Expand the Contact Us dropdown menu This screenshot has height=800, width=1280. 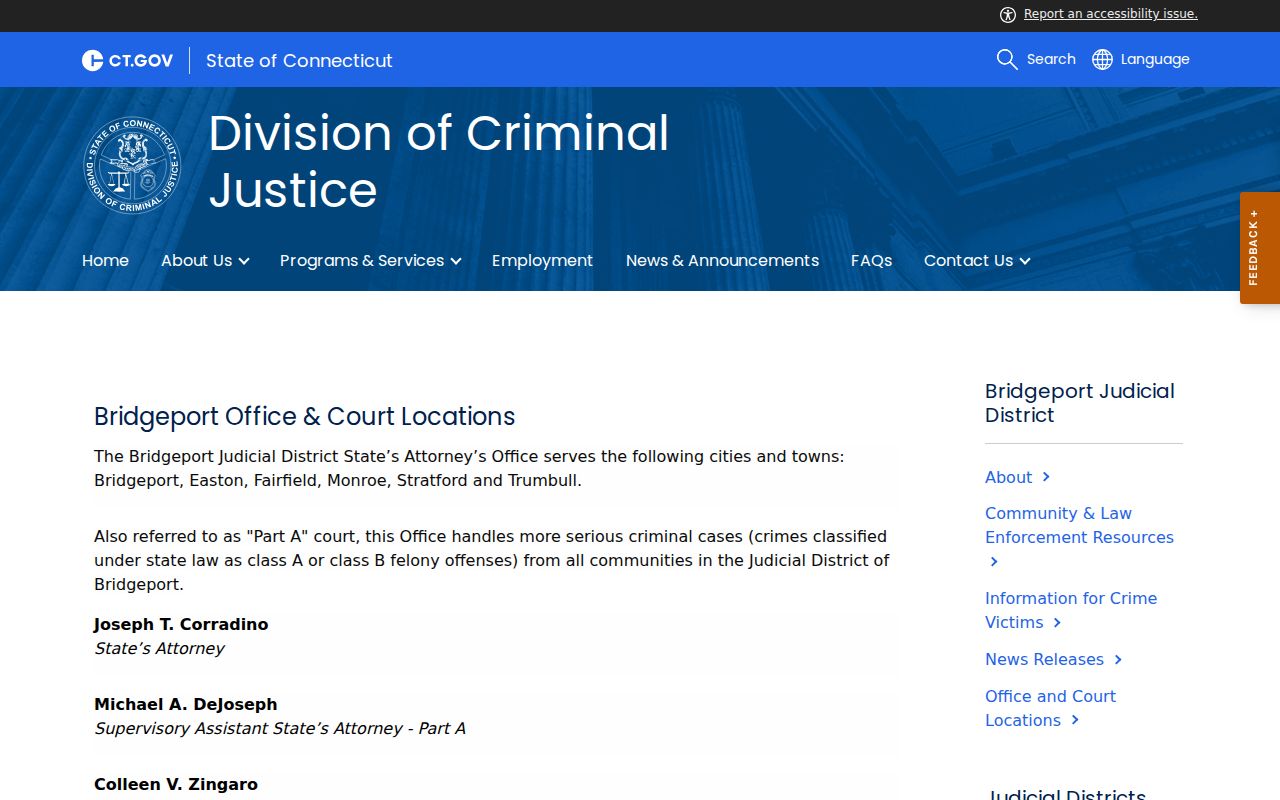coord(977,260)
